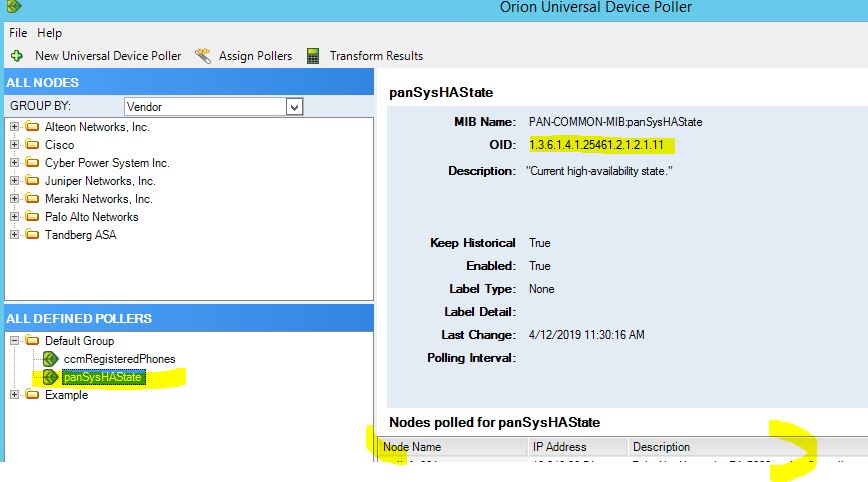The width and height of the screenshot is (868, 482).
Task: Click the Palo Alto Networks folder icon
Action: click(33, 216)
